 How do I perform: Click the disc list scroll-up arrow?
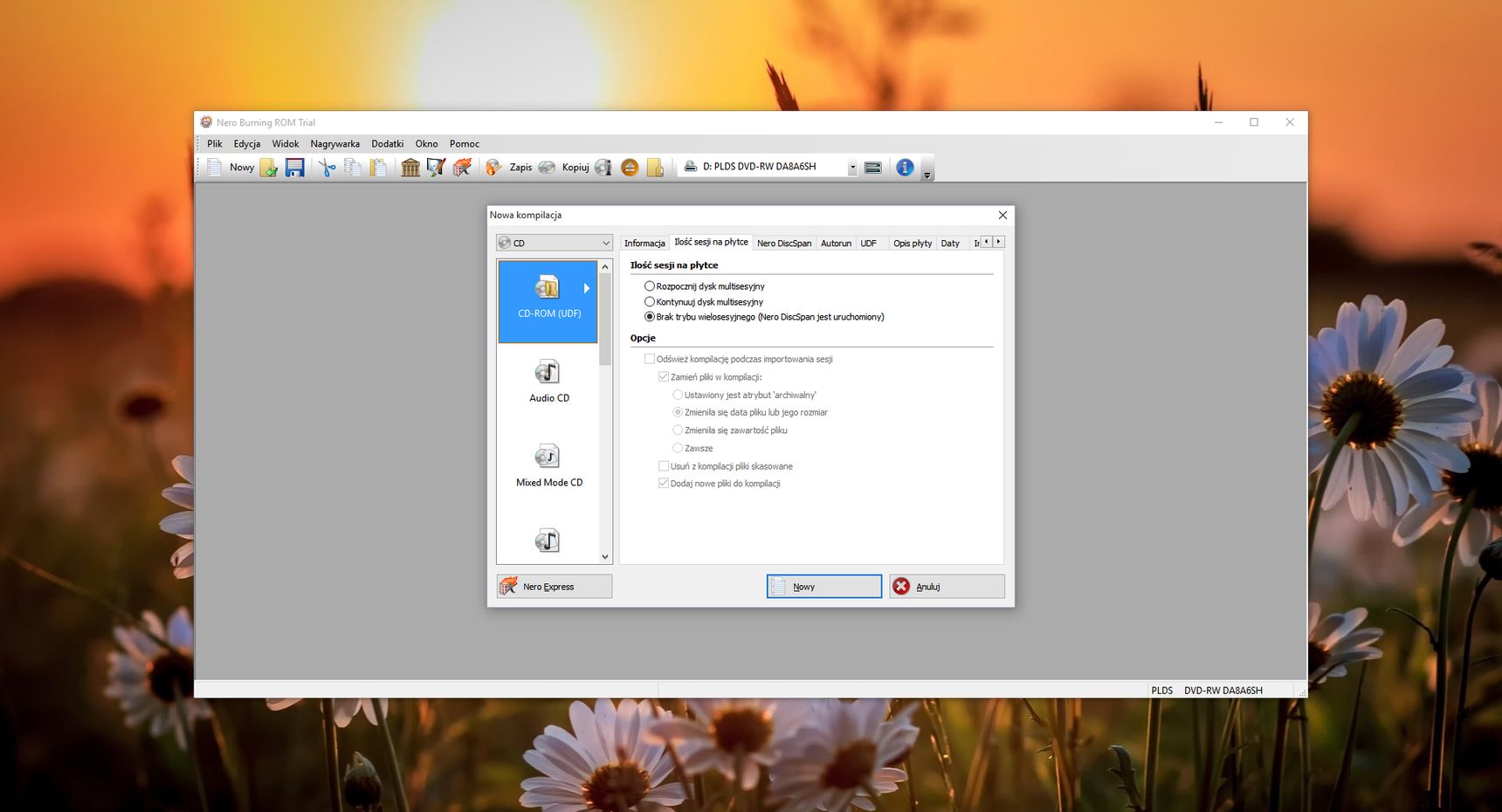(605, 266)
